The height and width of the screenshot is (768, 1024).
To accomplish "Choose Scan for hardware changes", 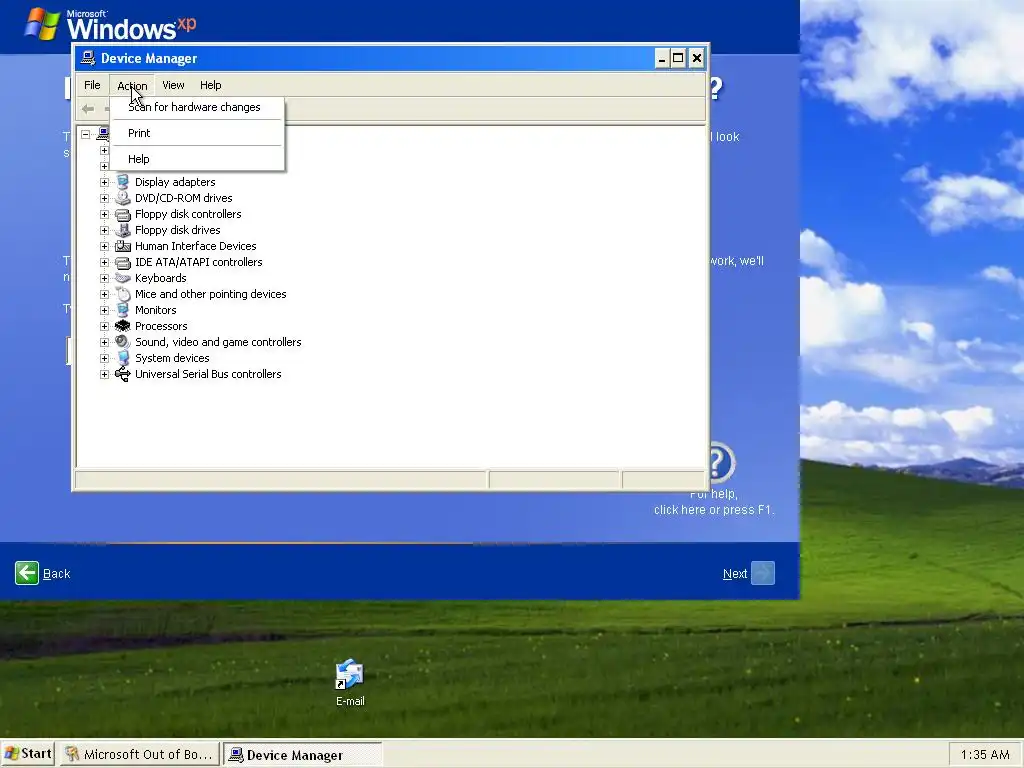I will point(197,107).
